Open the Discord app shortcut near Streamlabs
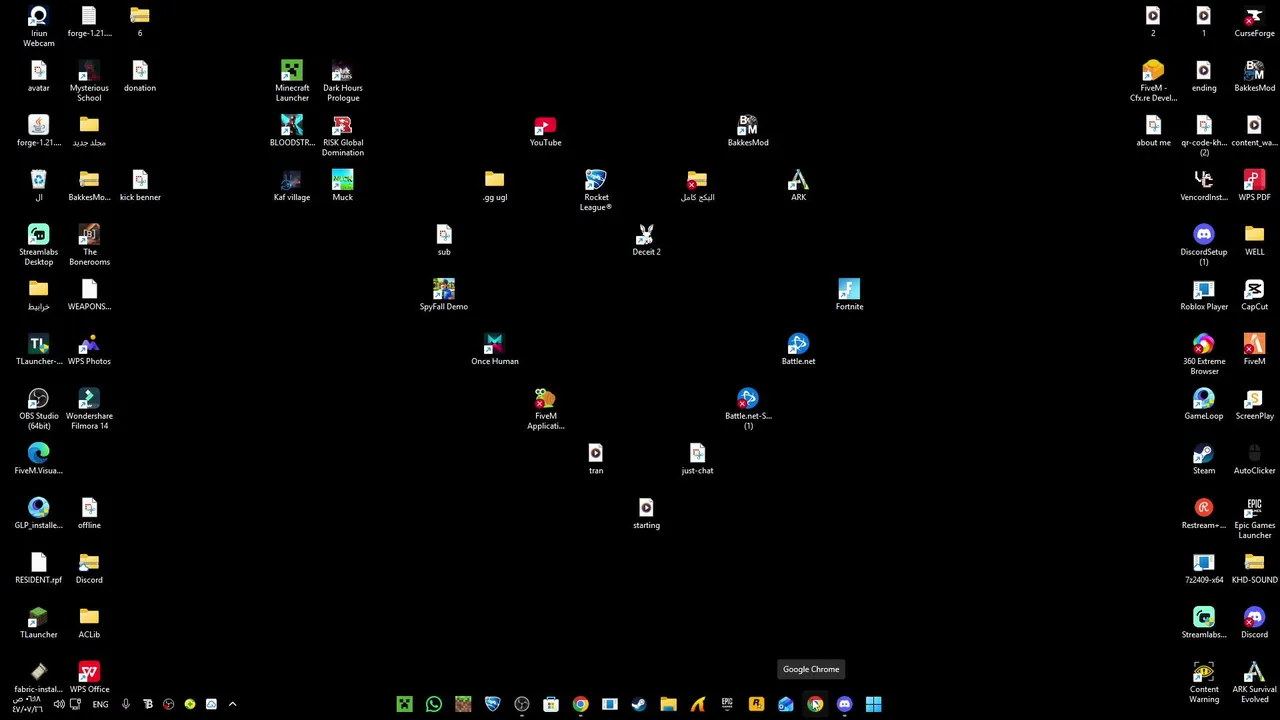The width and height of the screenshot is (1280, 720). coord(1254,623)
